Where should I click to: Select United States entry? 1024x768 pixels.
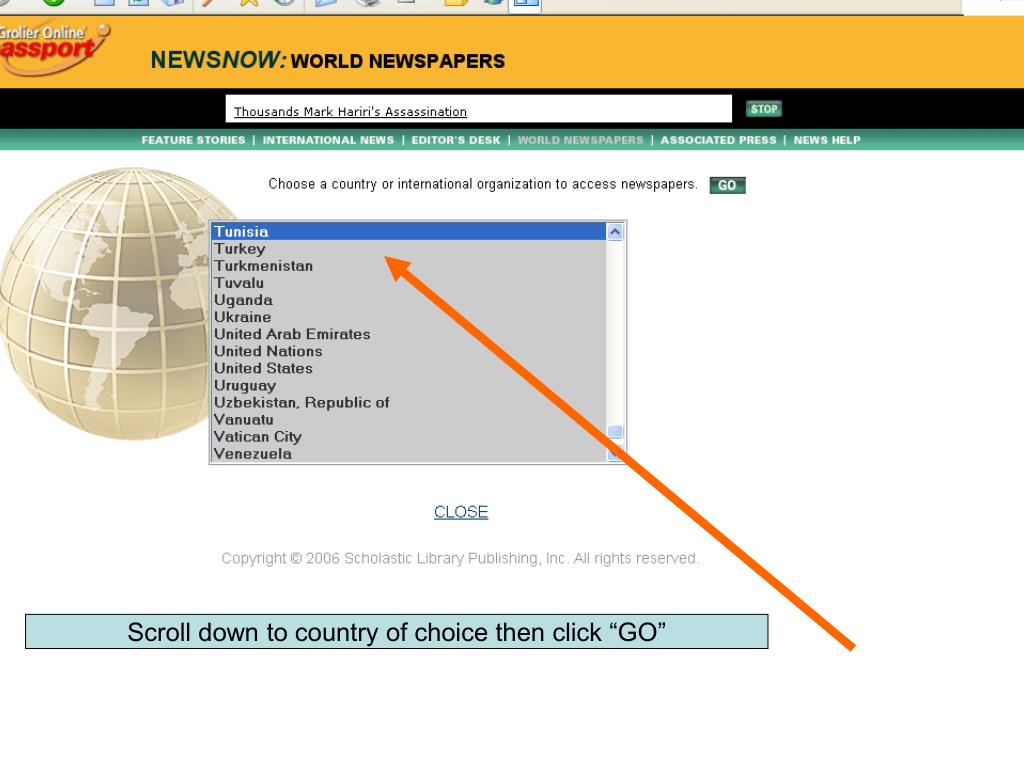(x=409, y=368)
